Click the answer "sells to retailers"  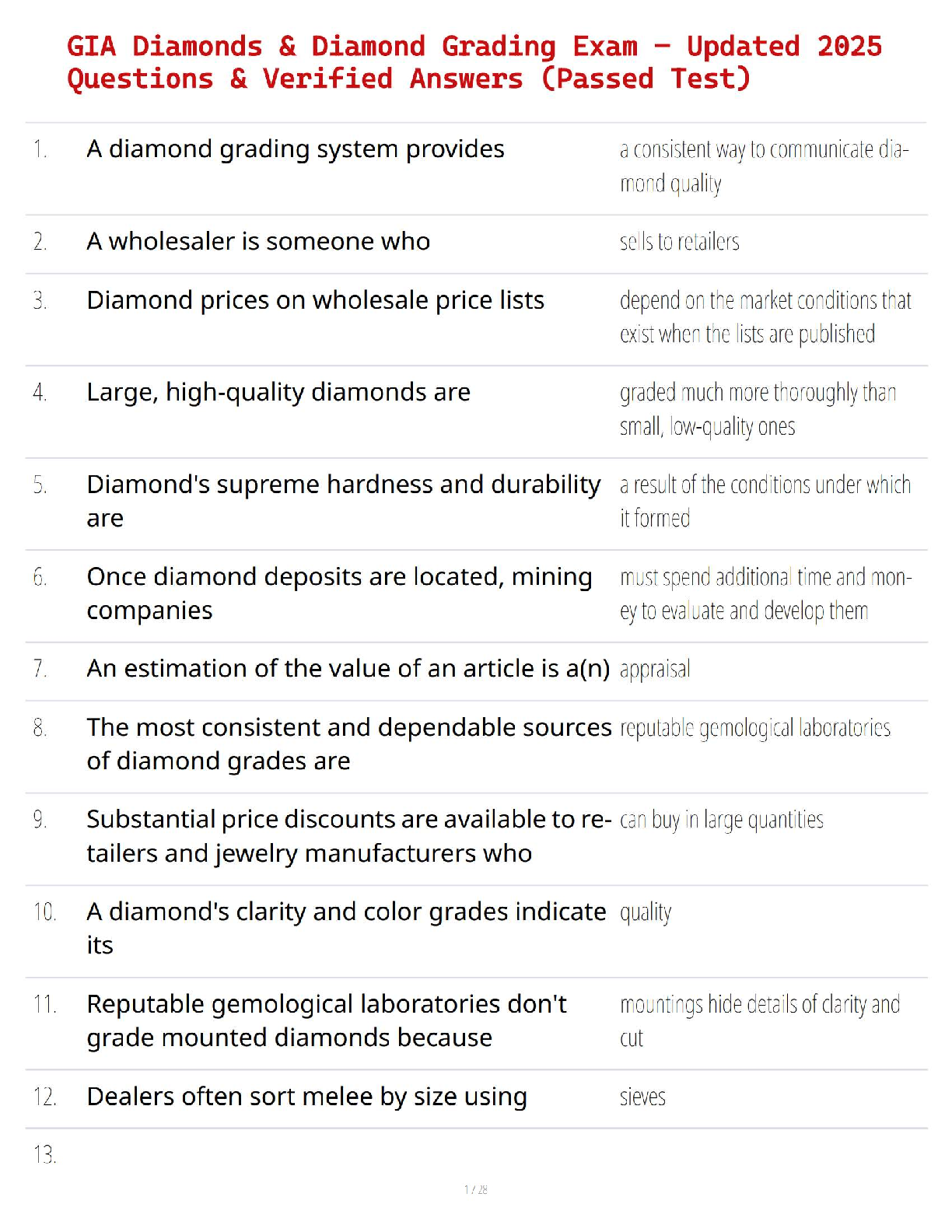pyautogui.click(x=679, y=242)
